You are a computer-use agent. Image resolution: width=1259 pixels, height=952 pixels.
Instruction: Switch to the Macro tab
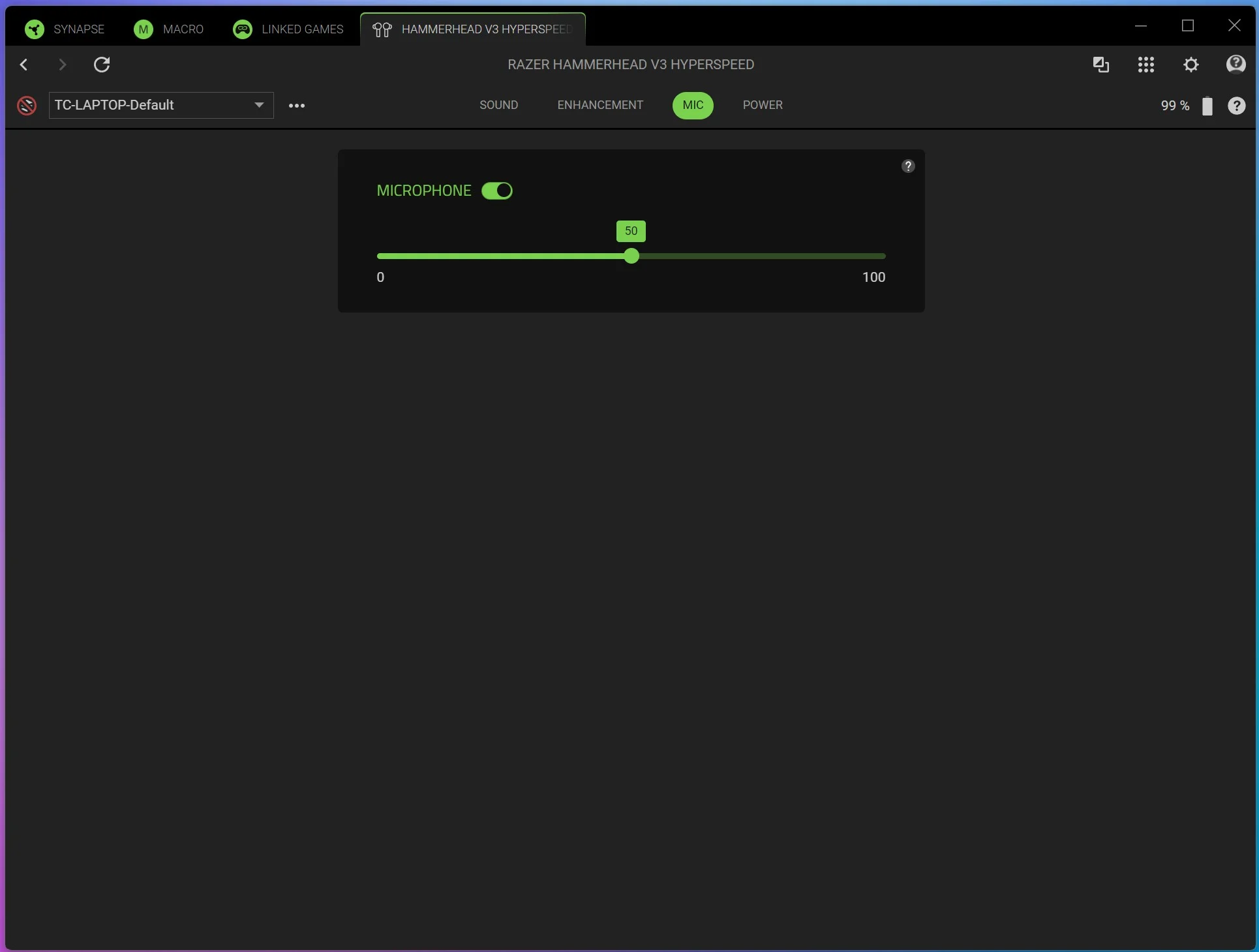point(169,29)
